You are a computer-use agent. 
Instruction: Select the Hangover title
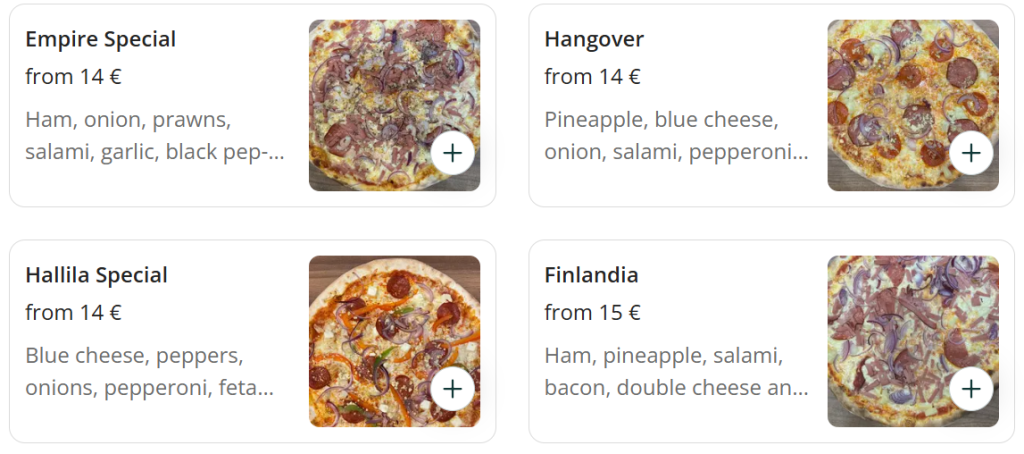point(594,40)
